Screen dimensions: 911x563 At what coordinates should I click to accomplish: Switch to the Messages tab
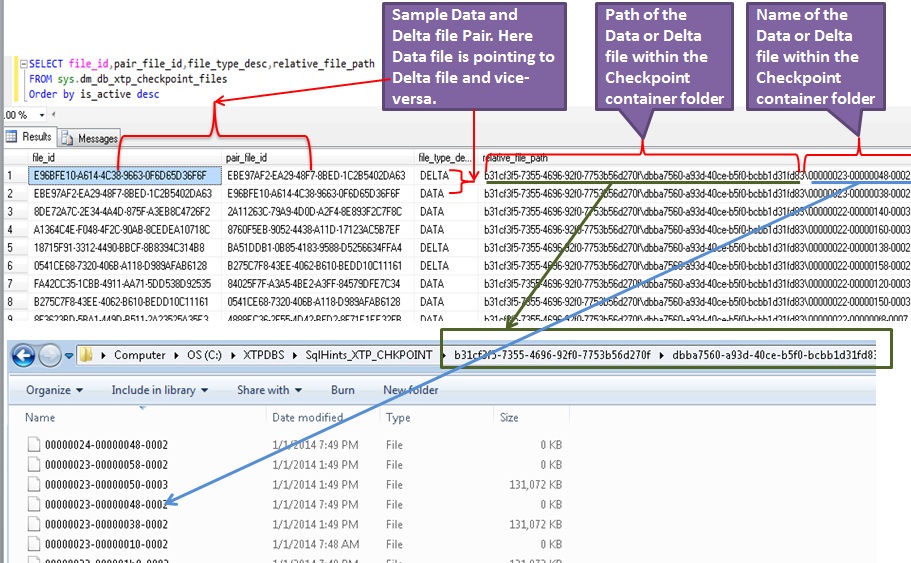[x=90, y=138]
